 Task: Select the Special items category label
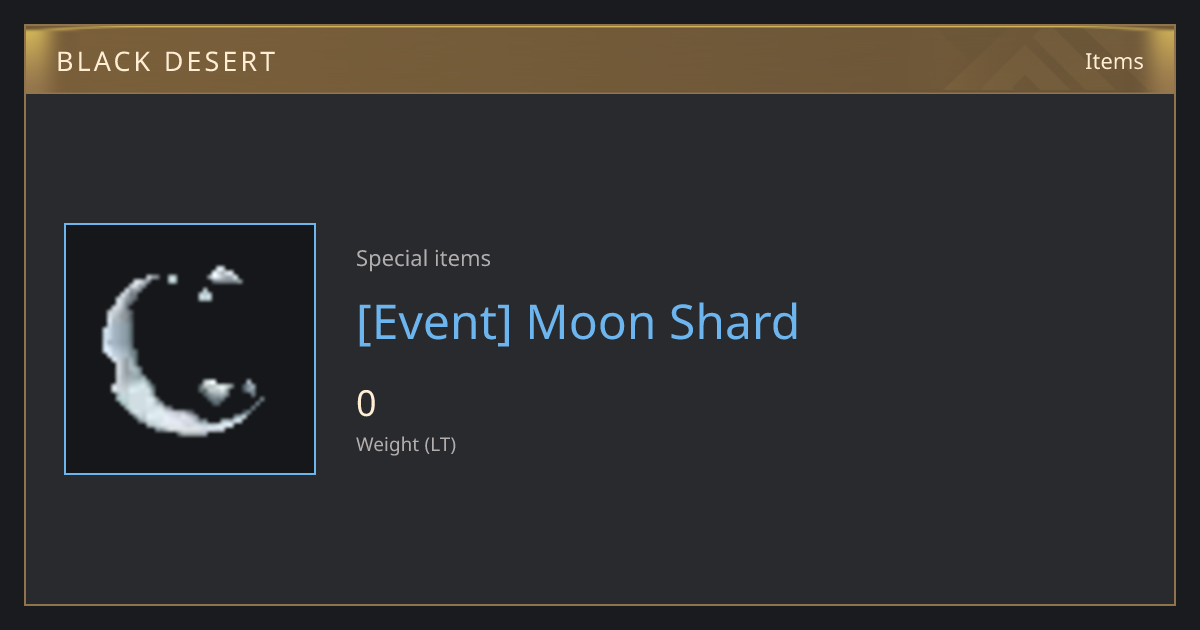pos(423,258)
